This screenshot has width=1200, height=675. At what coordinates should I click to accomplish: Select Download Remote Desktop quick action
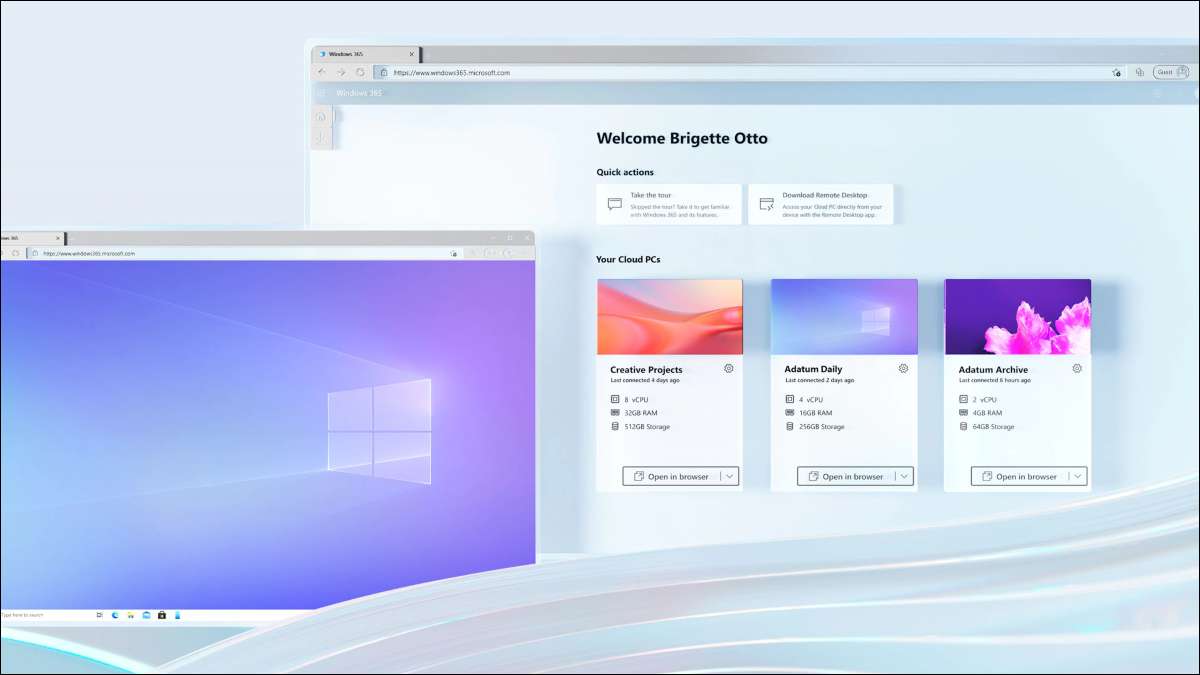(x=820, y=204)
